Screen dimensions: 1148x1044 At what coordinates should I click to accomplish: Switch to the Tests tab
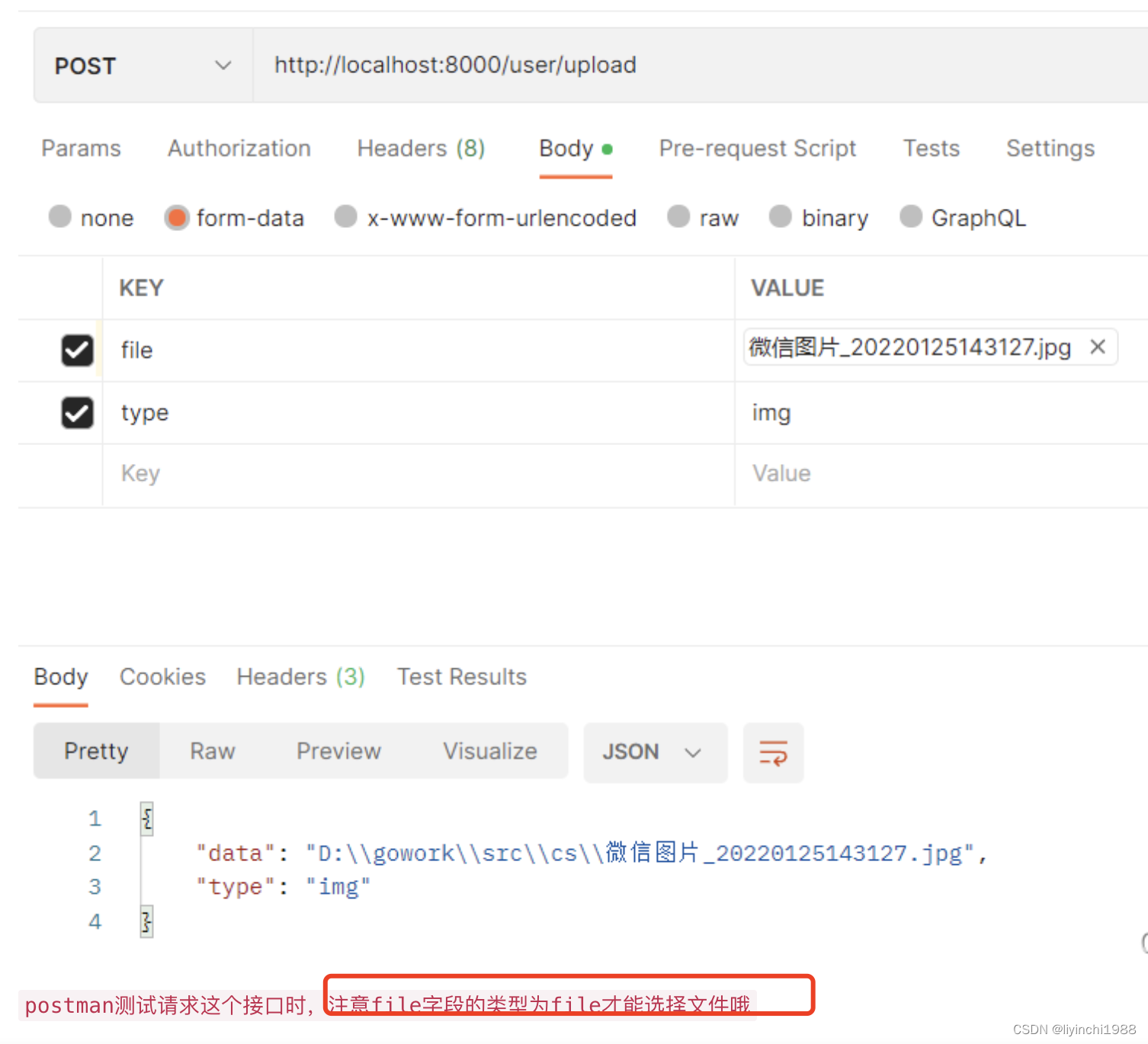932,148
